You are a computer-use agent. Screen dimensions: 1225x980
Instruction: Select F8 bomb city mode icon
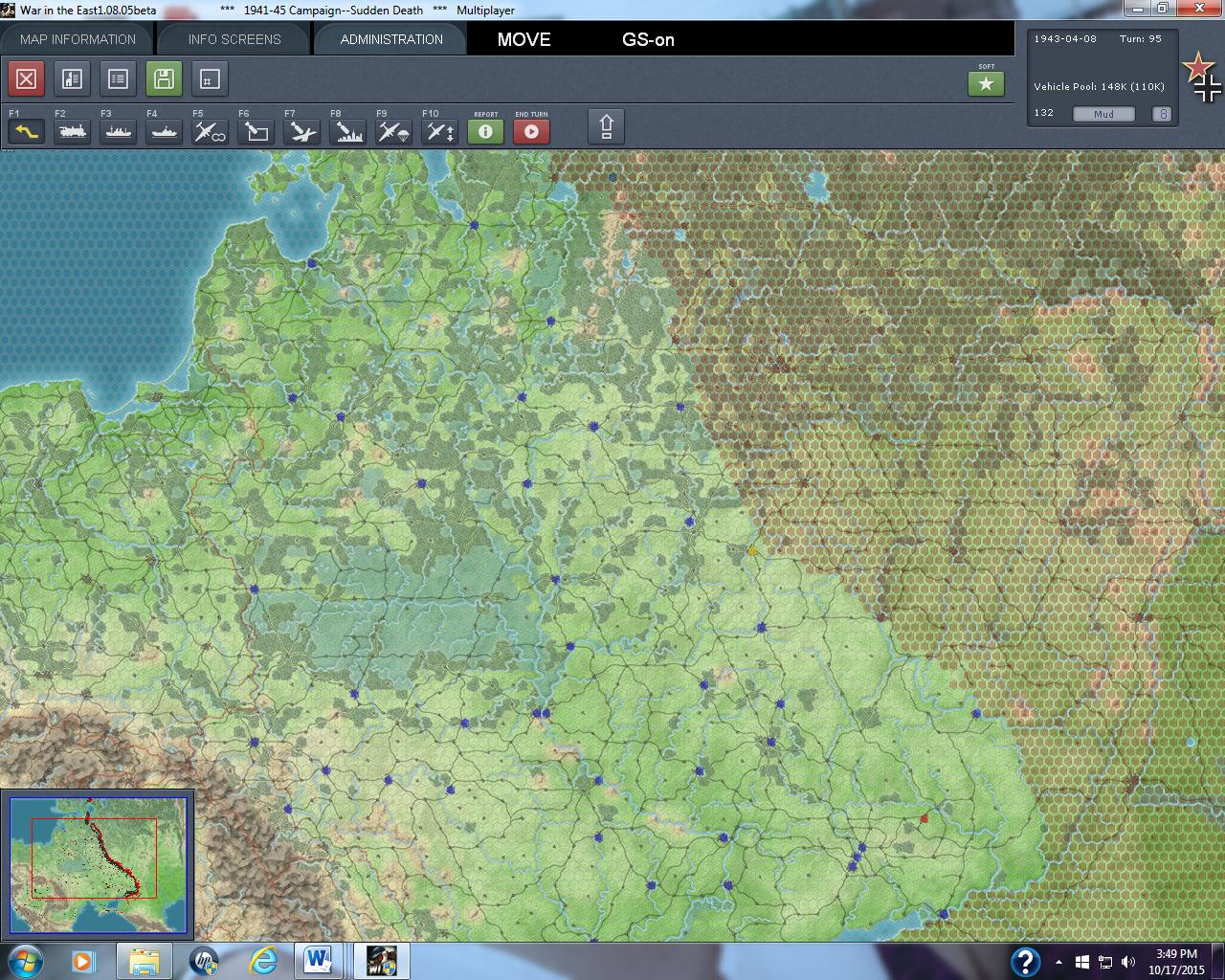tap(347, 131)
